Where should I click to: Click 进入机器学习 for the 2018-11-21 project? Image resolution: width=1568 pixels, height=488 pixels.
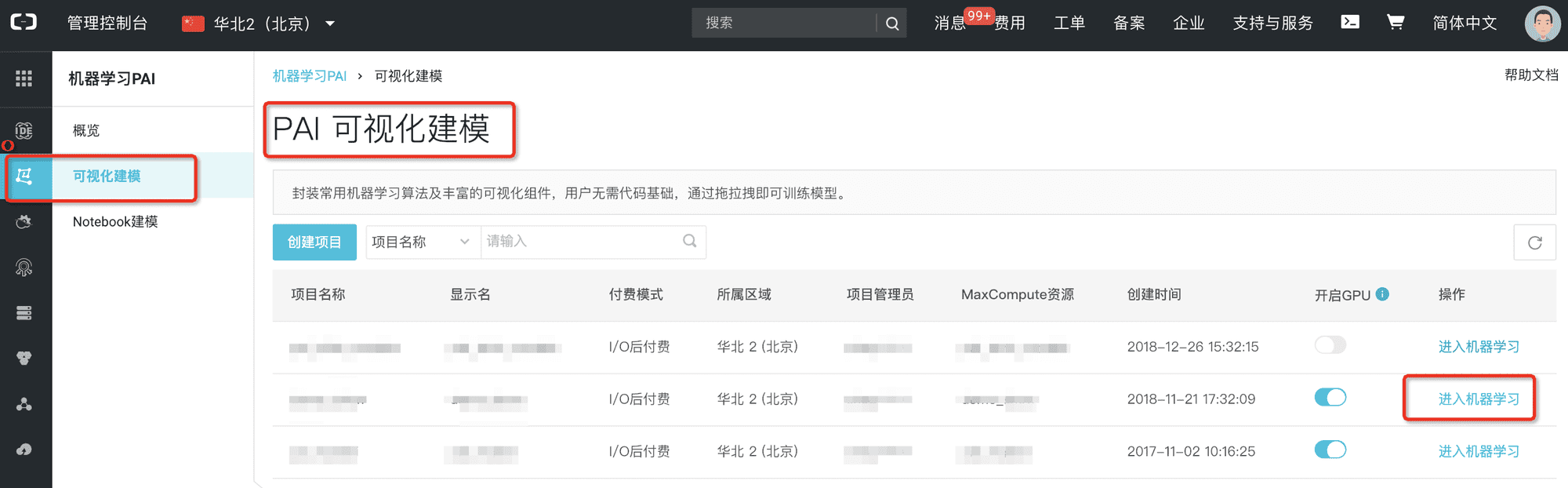(1479, 399)
